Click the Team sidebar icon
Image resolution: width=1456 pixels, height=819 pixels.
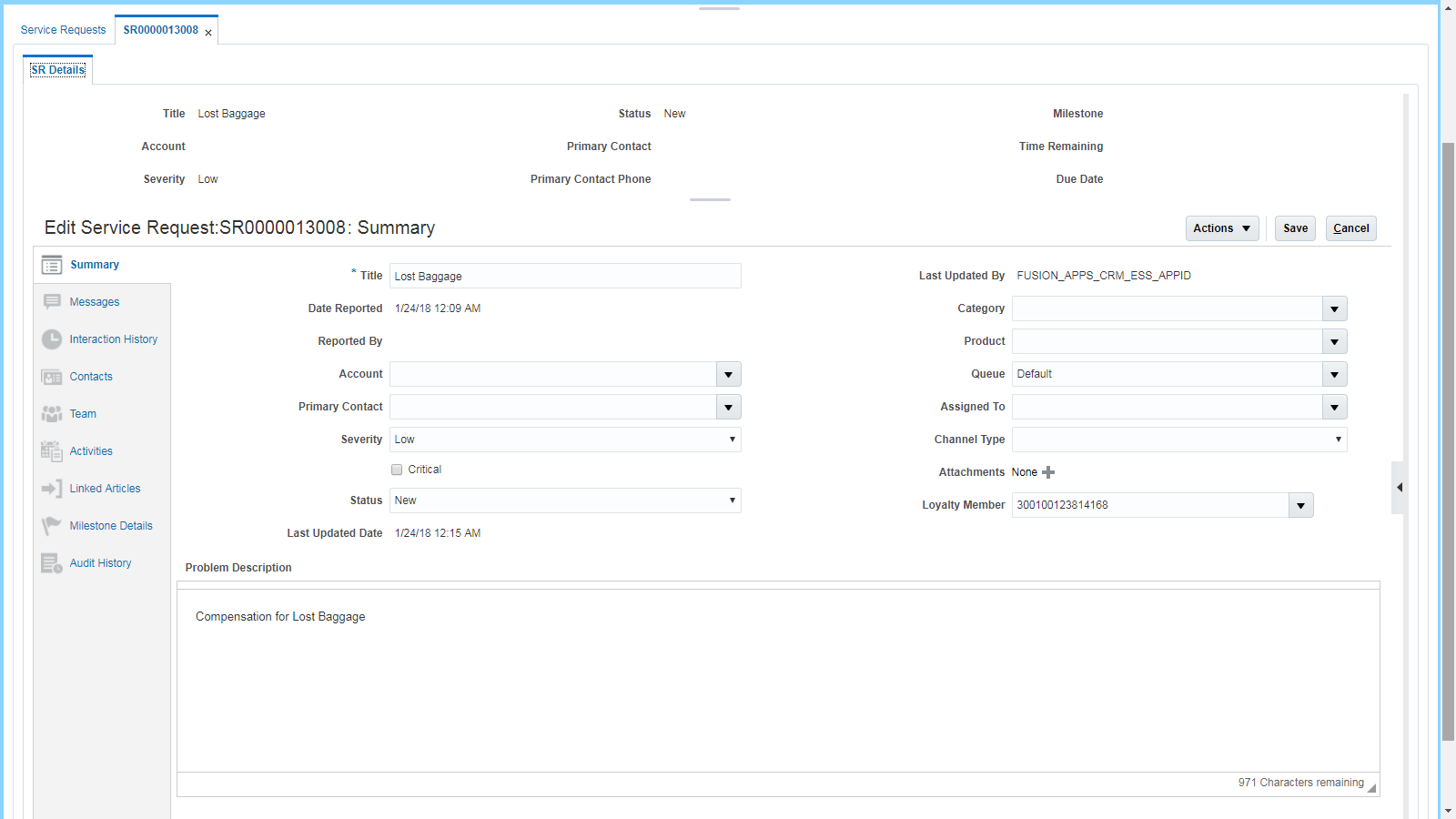[52, 413]
